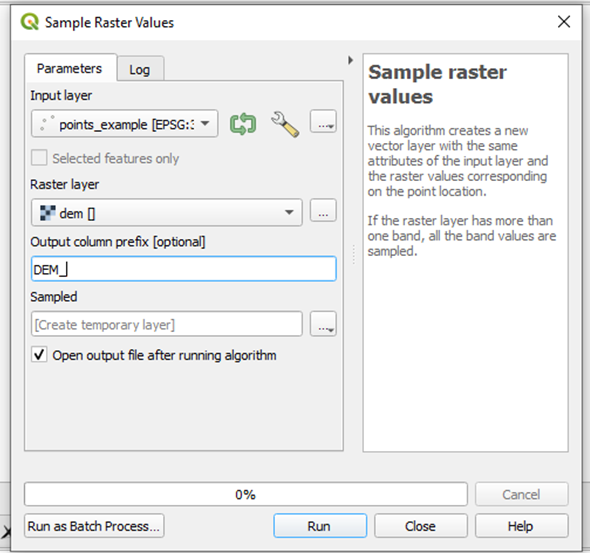
Task: Browse for raster layer with ellipsis button
Action: click(x=323, y=210)
